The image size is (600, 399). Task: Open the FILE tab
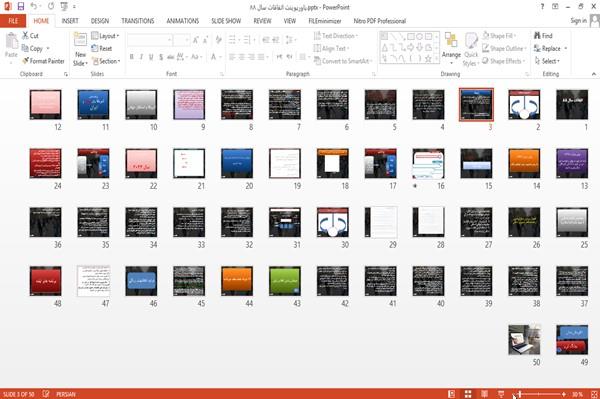pos(13,21)
